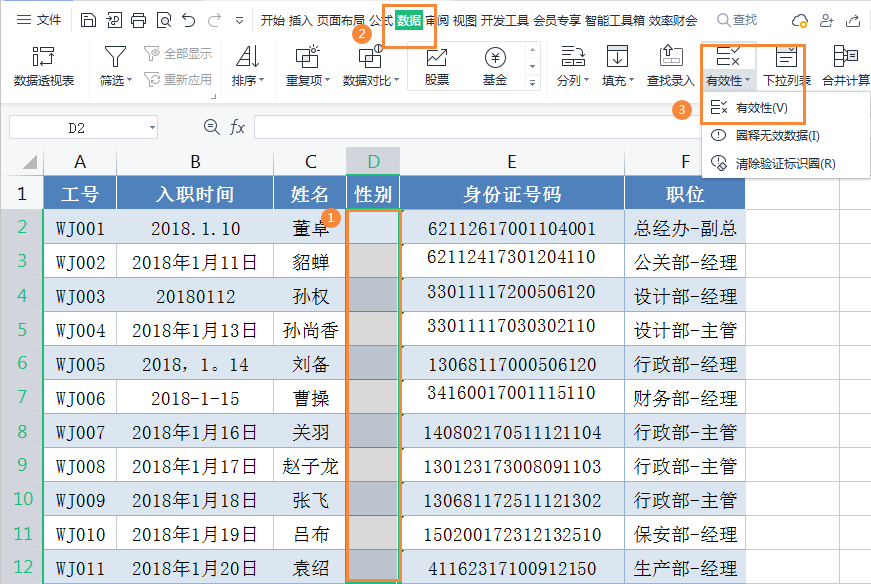Click the Redo arrow icon
This screenshot has width=871, height=584.
point(214,21)
